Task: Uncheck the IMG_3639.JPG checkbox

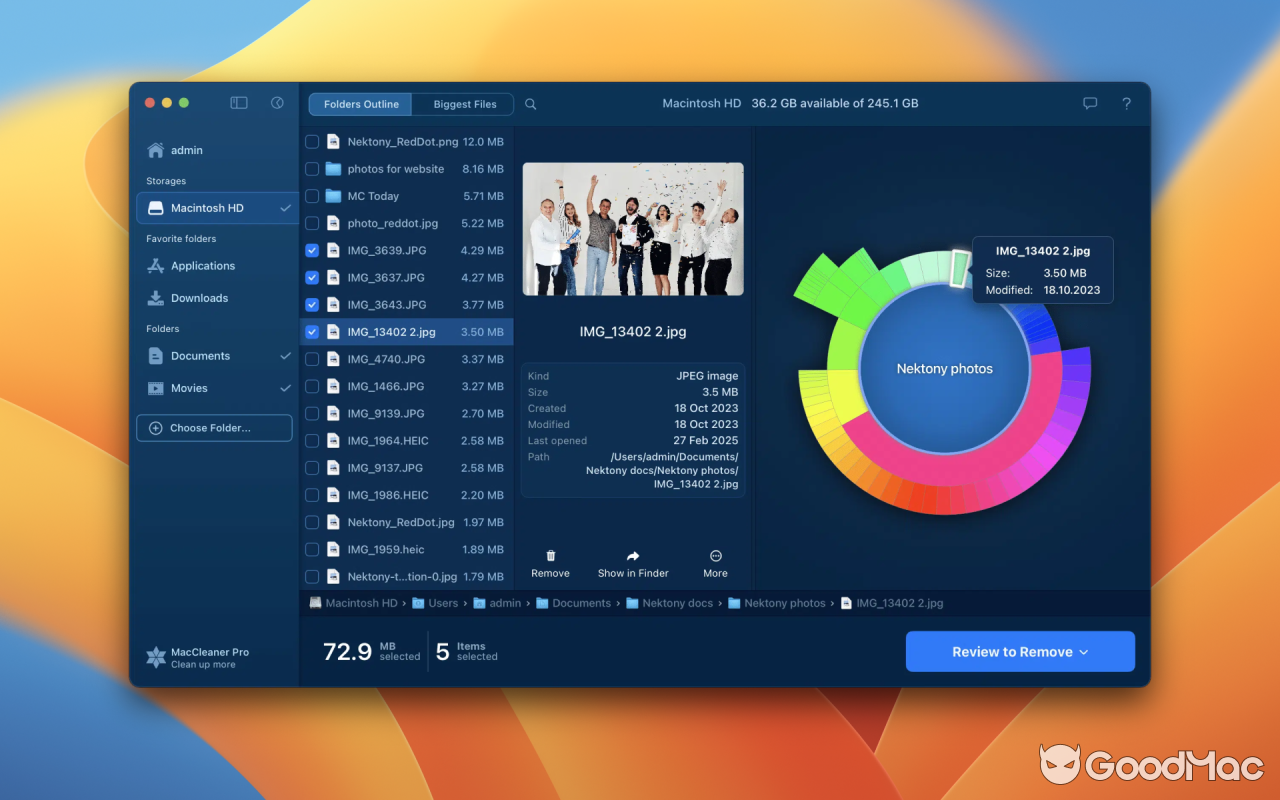Action: [x=312, y=250]
